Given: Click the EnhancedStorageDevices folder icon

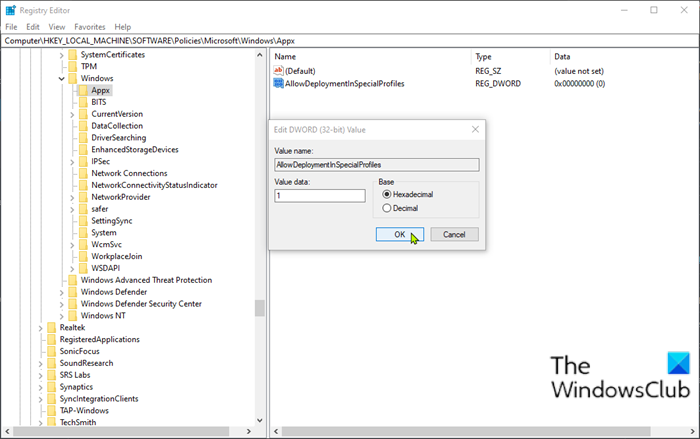Looking at the screenshot, I should [83, 149].
